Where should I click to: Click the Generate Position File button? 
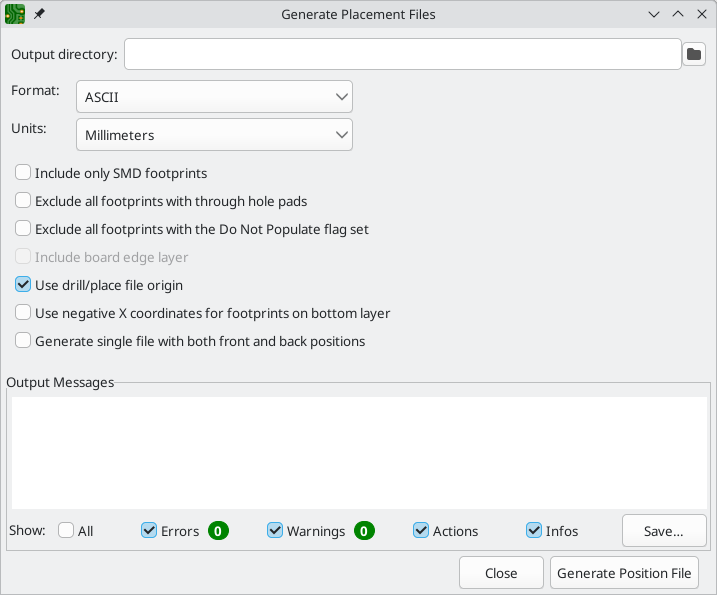pos(624,573)
